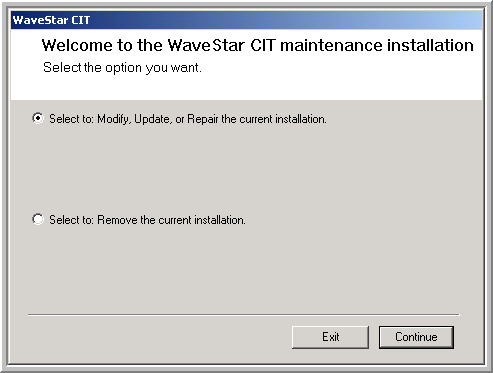
Task: Click the word 'Repair' in the first option
Action: point(203,119)
